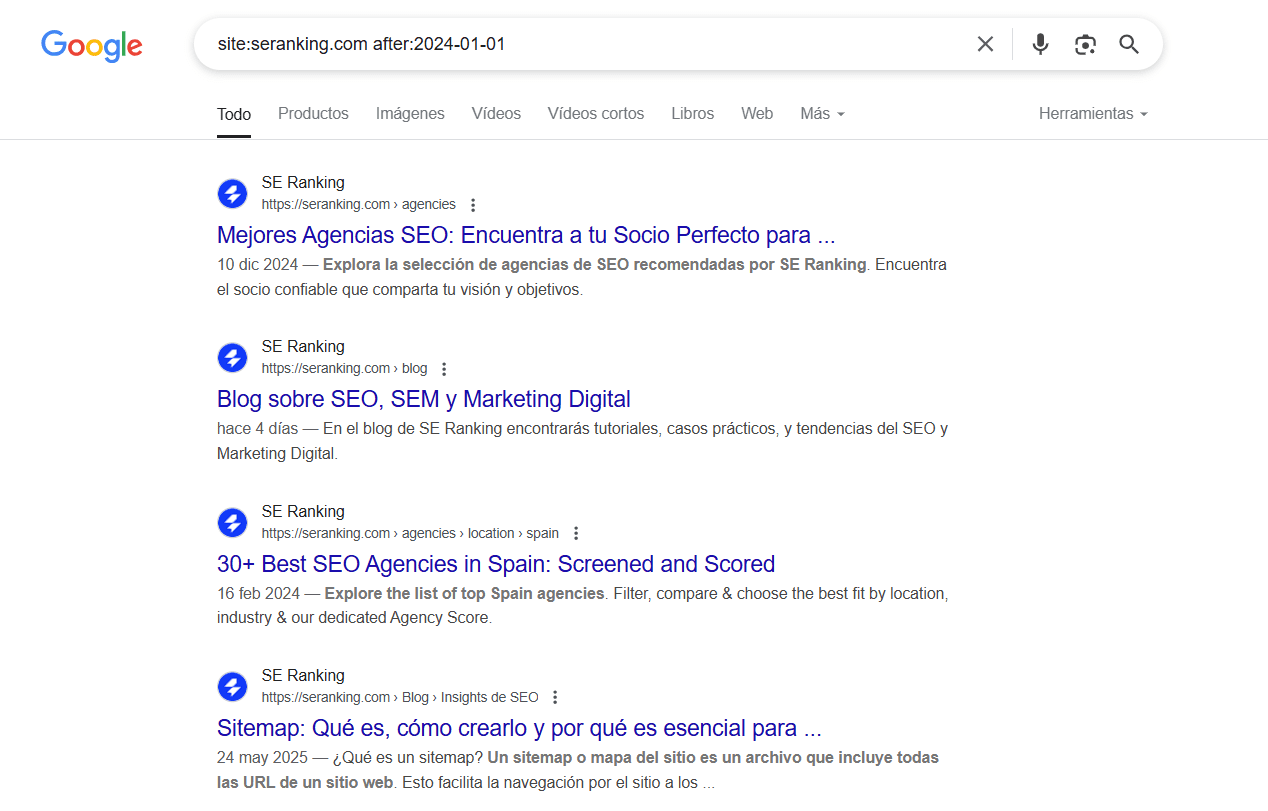The width and height of the screenshot is (1268, 811).
Task: Click SE Ranking favicon of blog result
Action: tap(232, 357)
